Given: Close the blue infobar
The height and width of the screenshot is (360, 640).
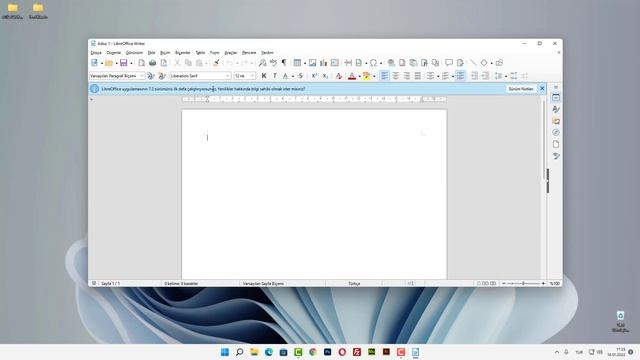Looking at the screenshot, I should (542, 89).
